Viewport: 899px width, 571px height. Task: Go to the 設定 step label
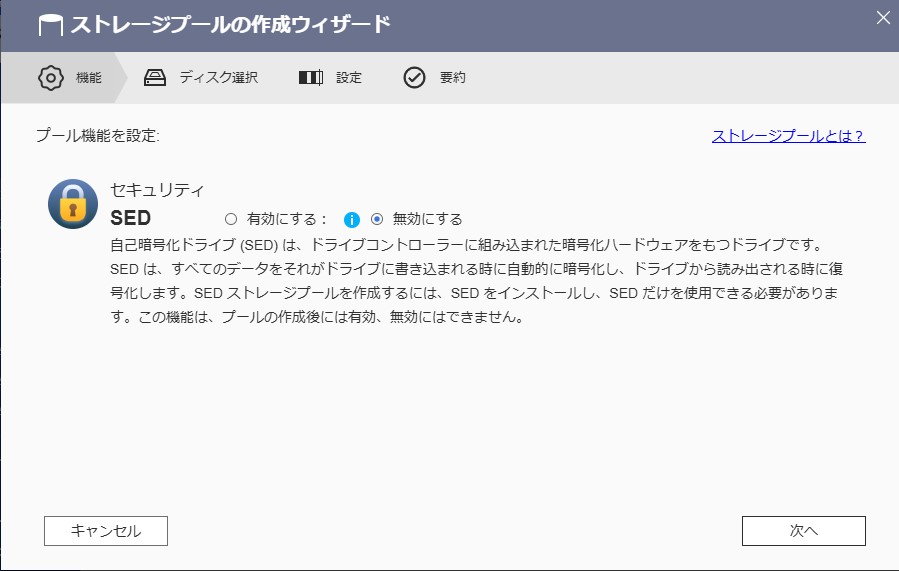coord(349,77)
